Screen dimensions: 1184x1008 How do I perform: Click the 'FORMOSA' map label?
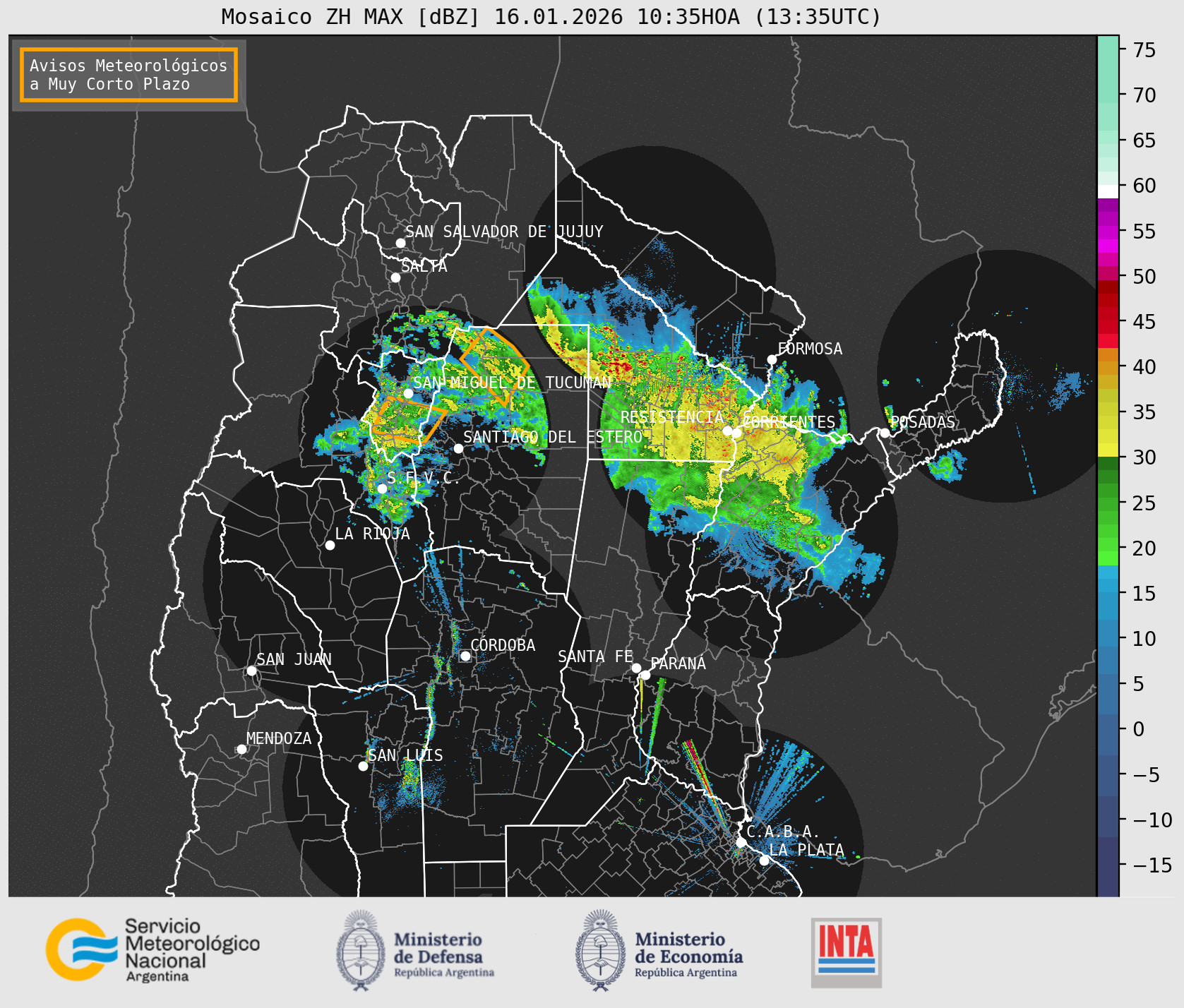click(810, 349)
